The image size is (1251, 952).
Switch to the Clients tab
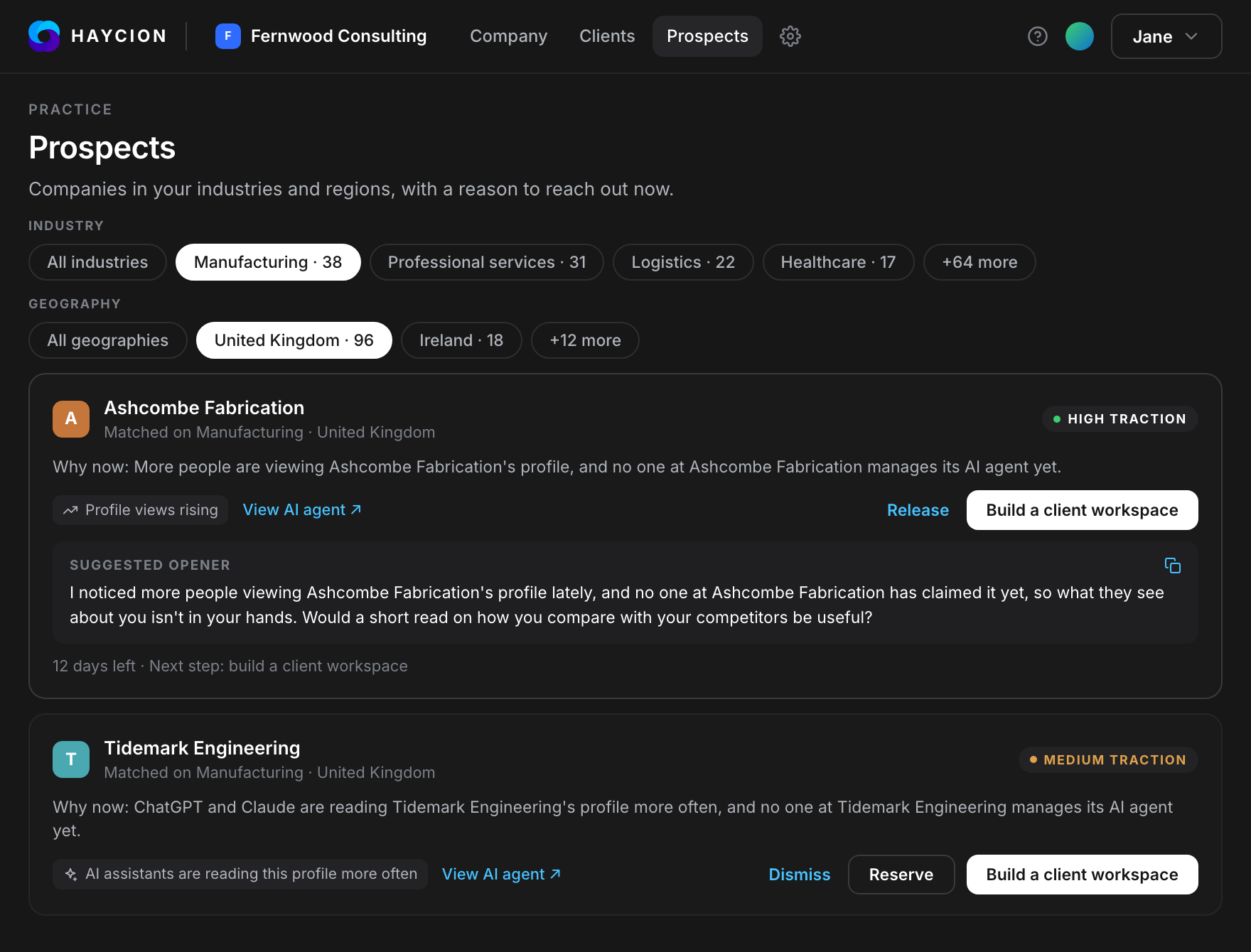pos(607,36)
